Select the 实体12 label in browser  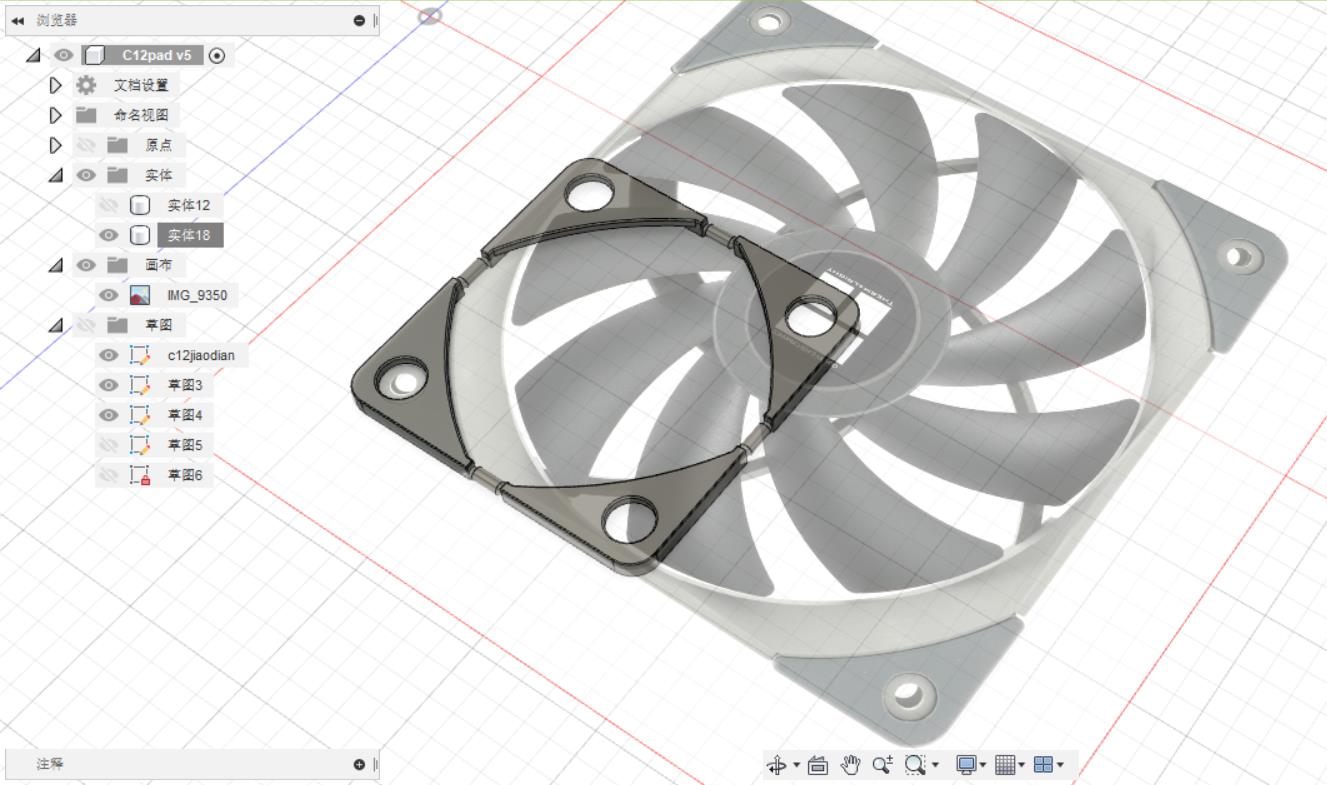click(189, 205)
